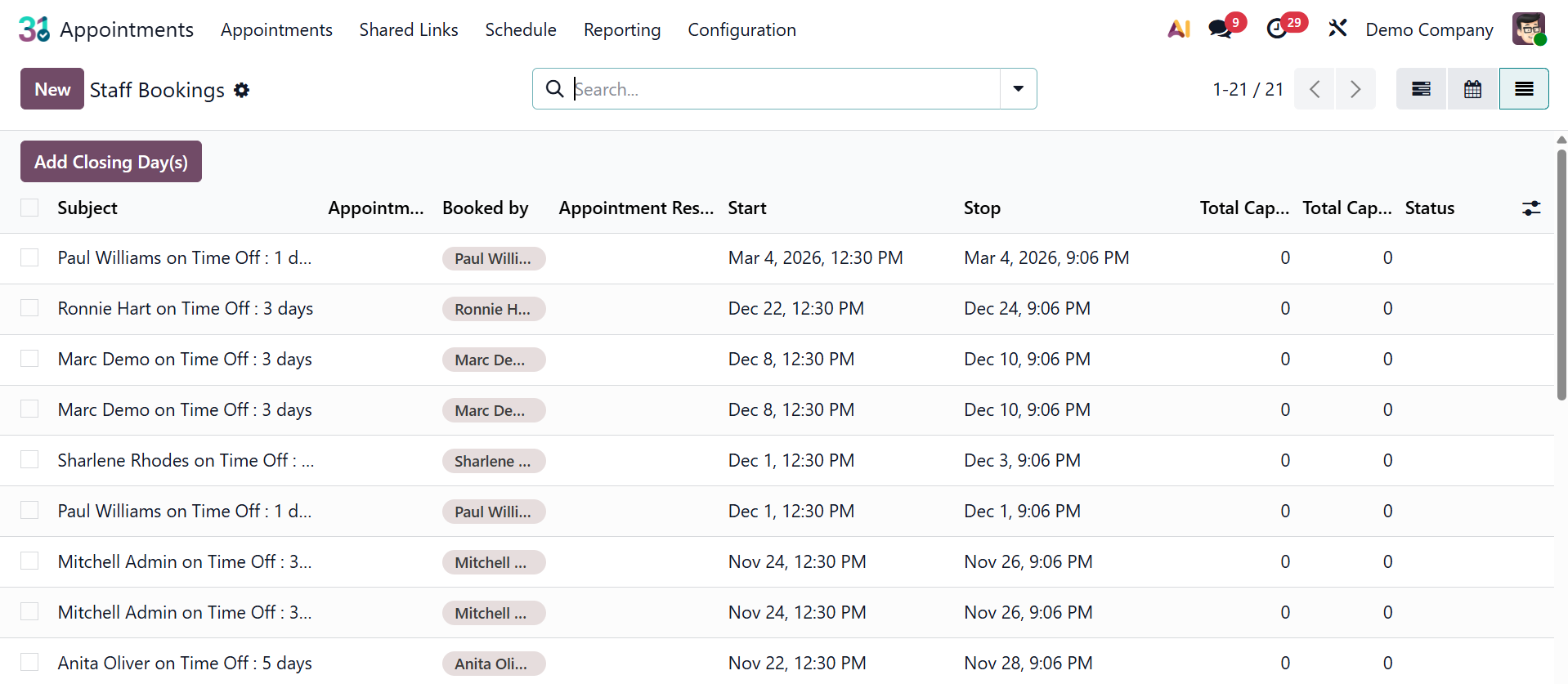Open the optional columns adjust icon
The height and width of the screenshot is (684, 1568).
click(x=1531, y=208)
